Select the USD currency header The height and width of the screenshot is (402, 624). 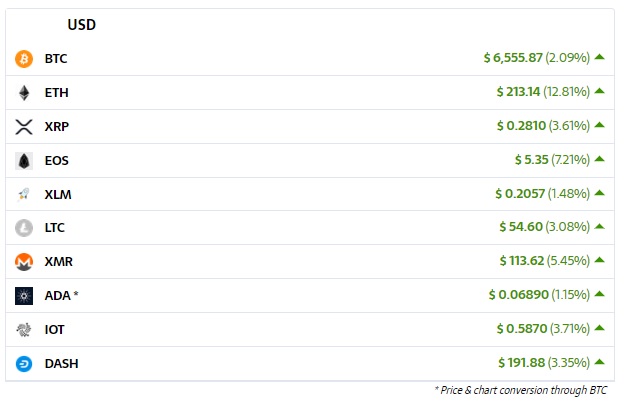[x=82, y=25]
